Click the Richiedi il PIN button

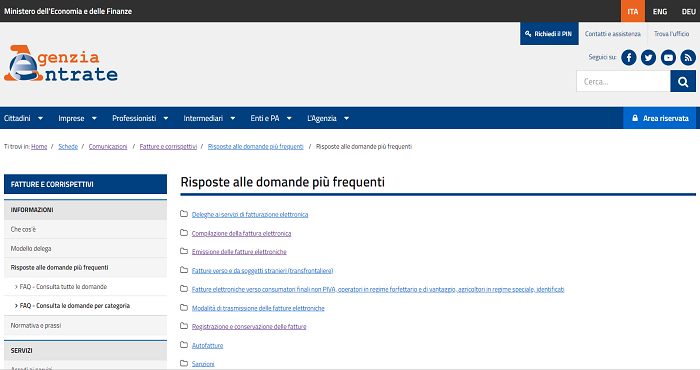click(549, 33)
